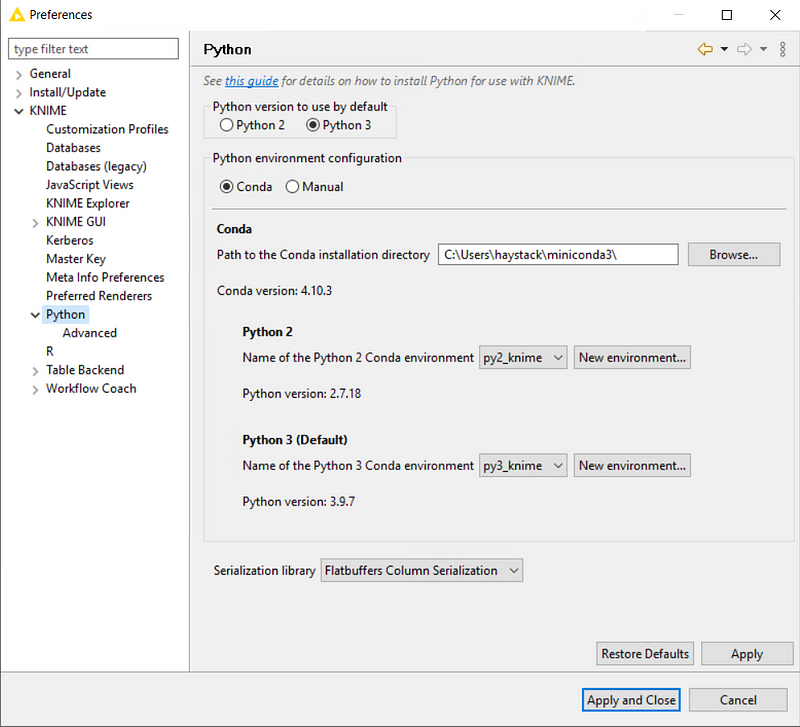The width and height of the screenshot is (800, 727).
Task: Collapse the KNIME tree node
Action: (19, 111)
